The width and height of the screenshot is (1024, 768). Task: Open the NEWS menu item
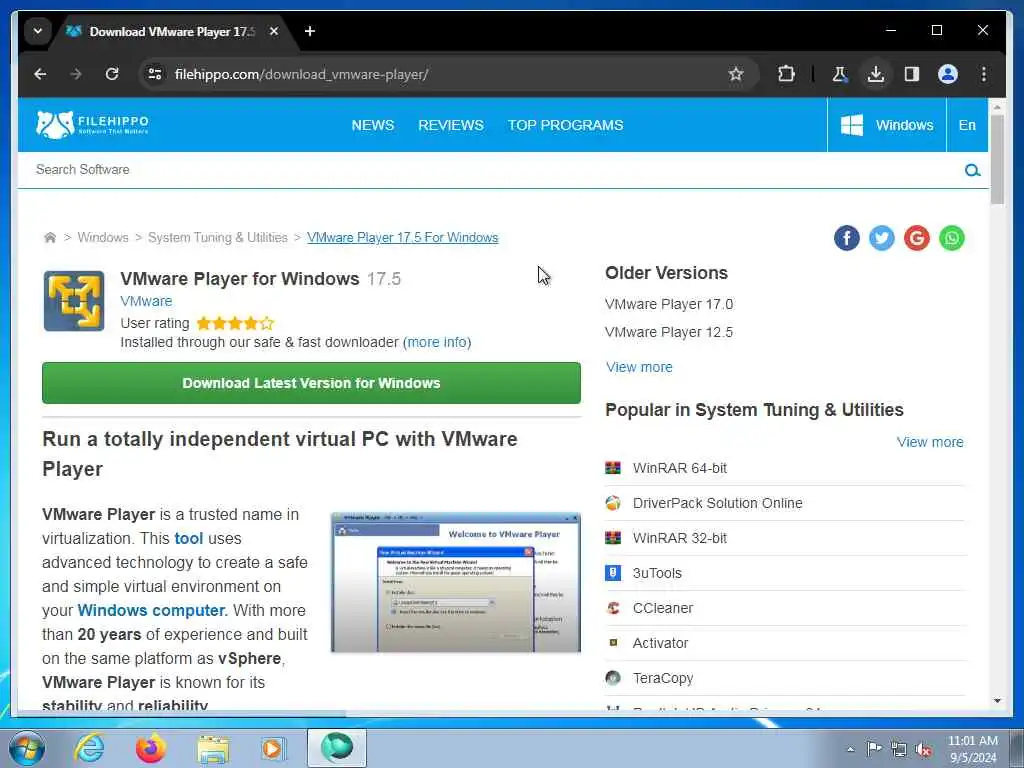pos(373,125)
